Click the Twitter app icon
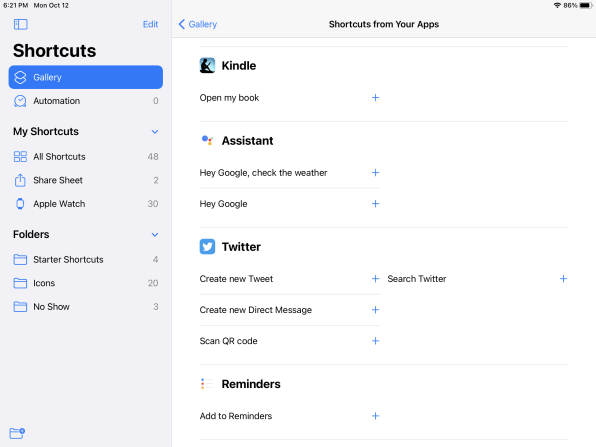Image resolution: width=596 pixels, height=447 pixels. pos(207,247)
